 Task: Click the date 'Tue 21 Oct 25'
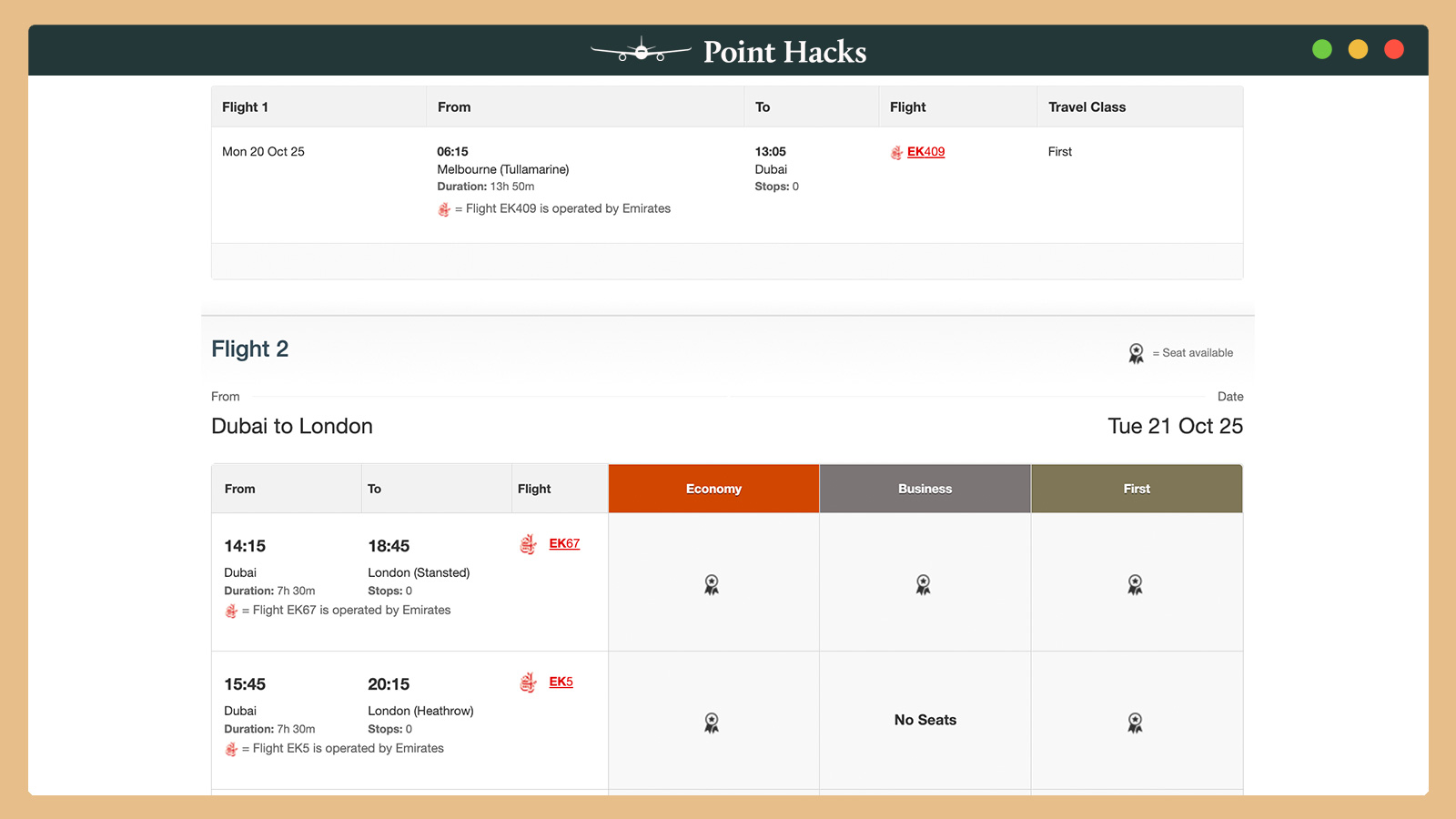coord(1175,426)
